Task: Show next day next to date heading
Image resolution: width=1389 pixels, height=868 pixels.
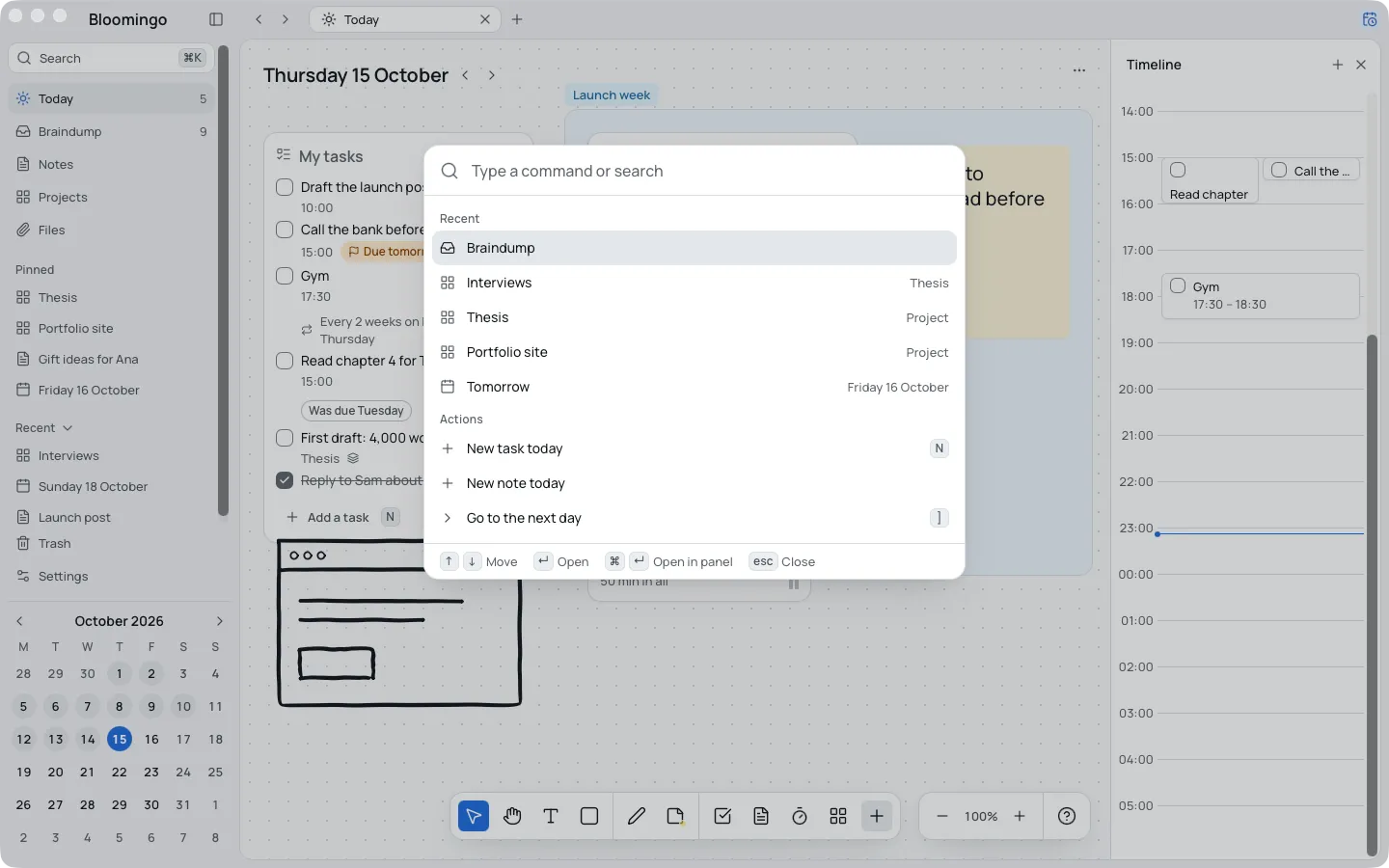Action: [492, 75]
